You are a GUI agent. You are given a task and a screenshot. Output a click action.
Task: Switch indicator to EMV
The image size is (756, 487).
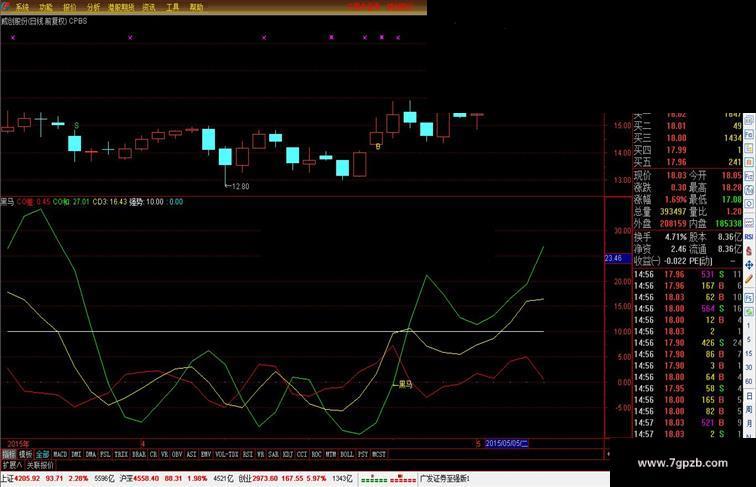(x=205, y=454)
